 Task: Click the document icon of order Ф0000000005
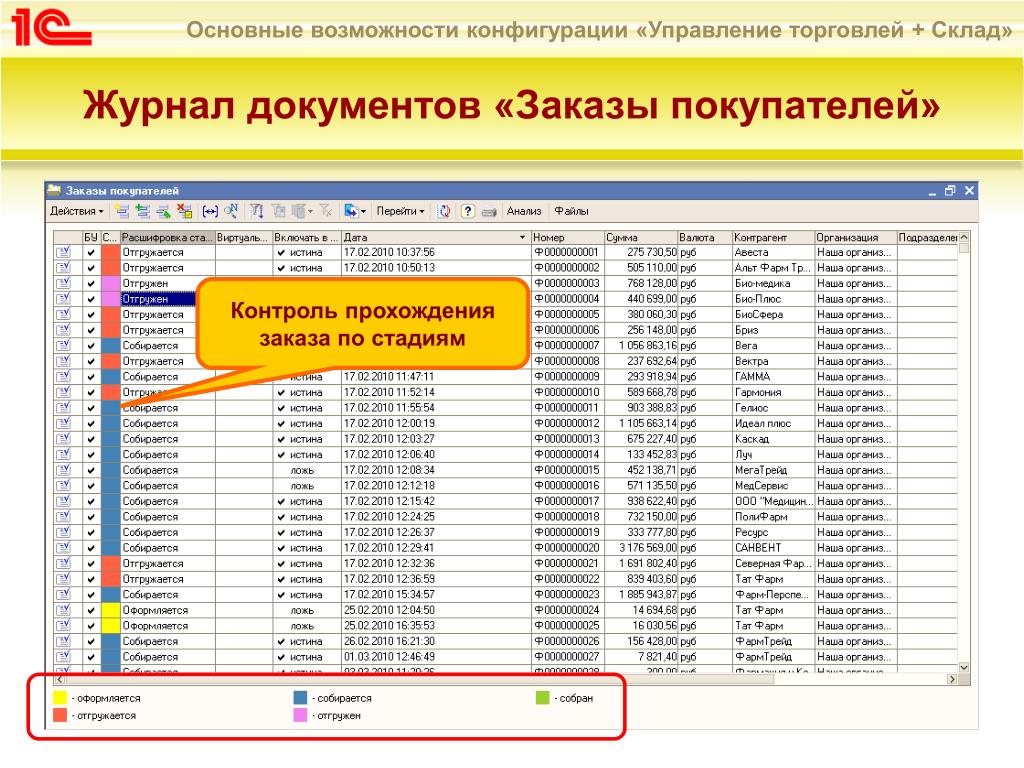coord(63,314)
